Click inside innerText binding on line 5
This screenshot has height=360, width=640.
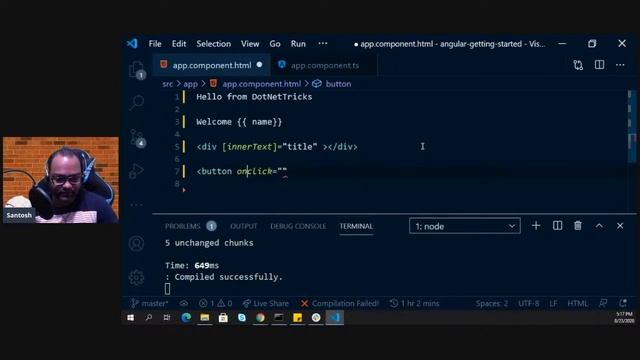click(249, 147)
